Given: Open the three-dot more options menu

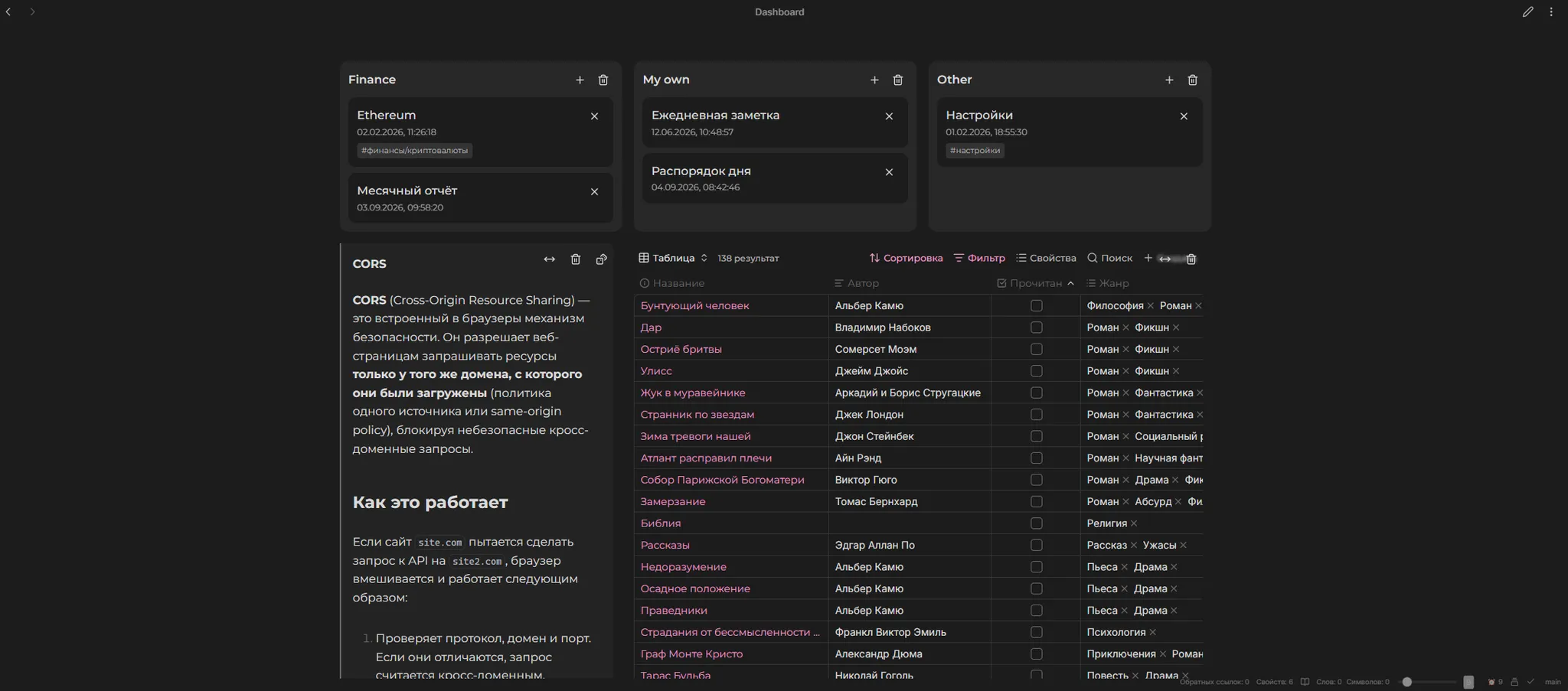Looking at the screenshot, I should click(1551, 11).
